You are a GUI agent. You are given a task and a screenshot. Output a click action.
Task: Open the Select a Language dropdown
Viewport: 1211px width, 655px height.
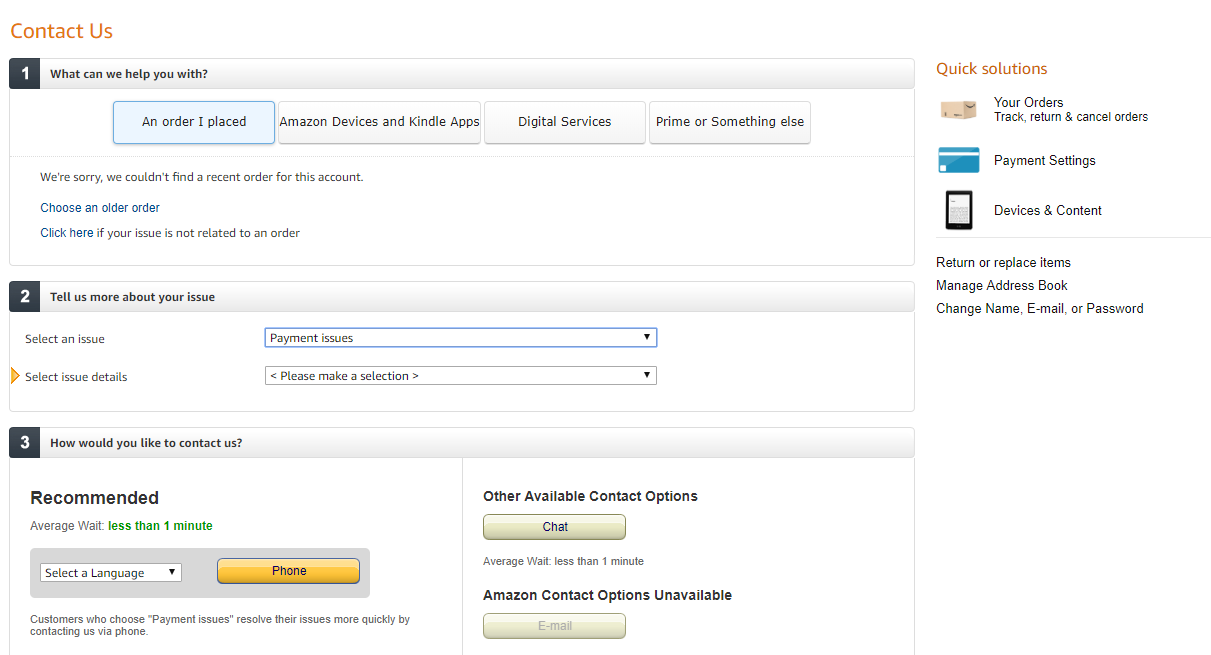(x=111, y=573)
